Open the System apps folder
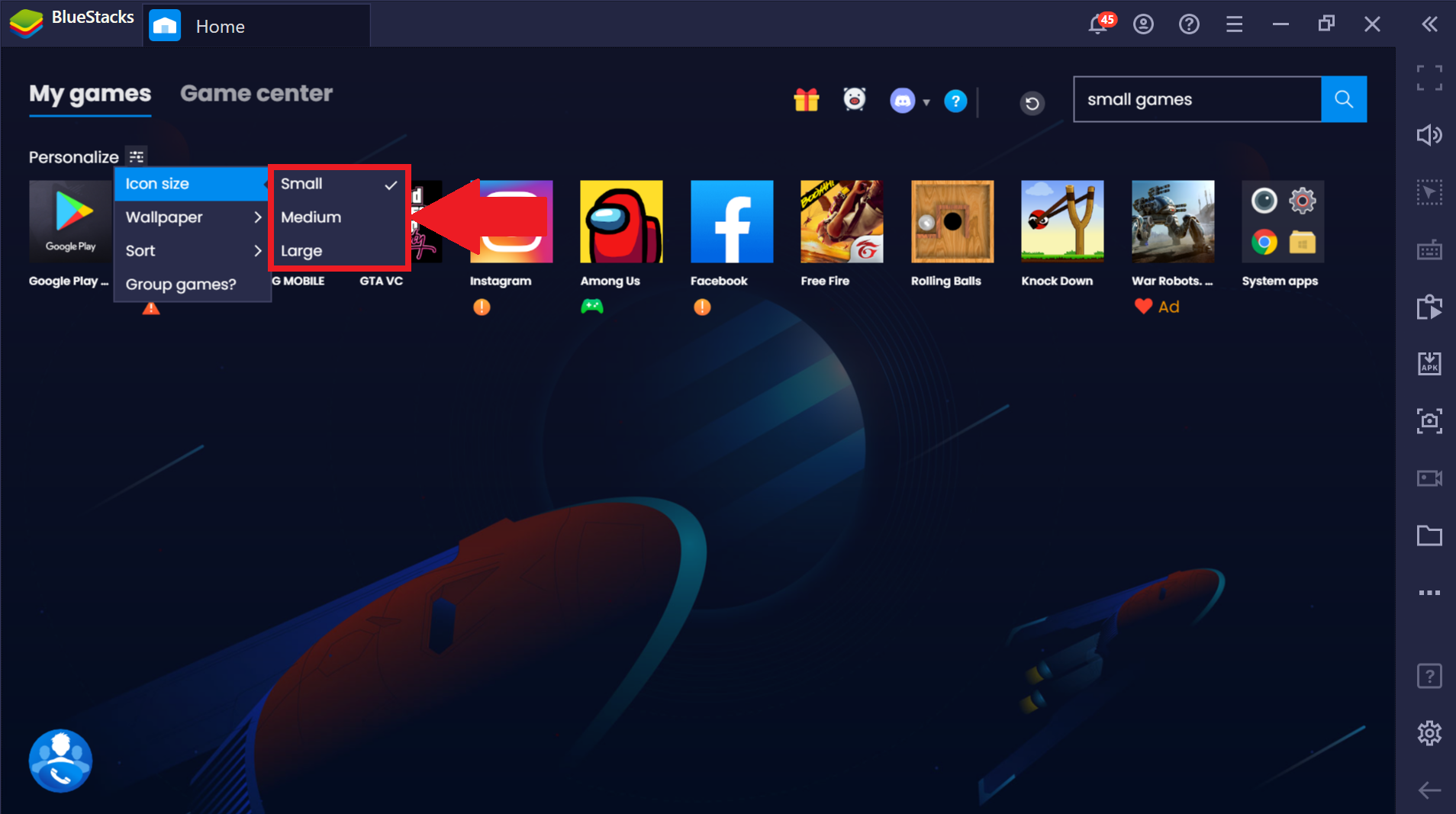 tap(1283, 222)
